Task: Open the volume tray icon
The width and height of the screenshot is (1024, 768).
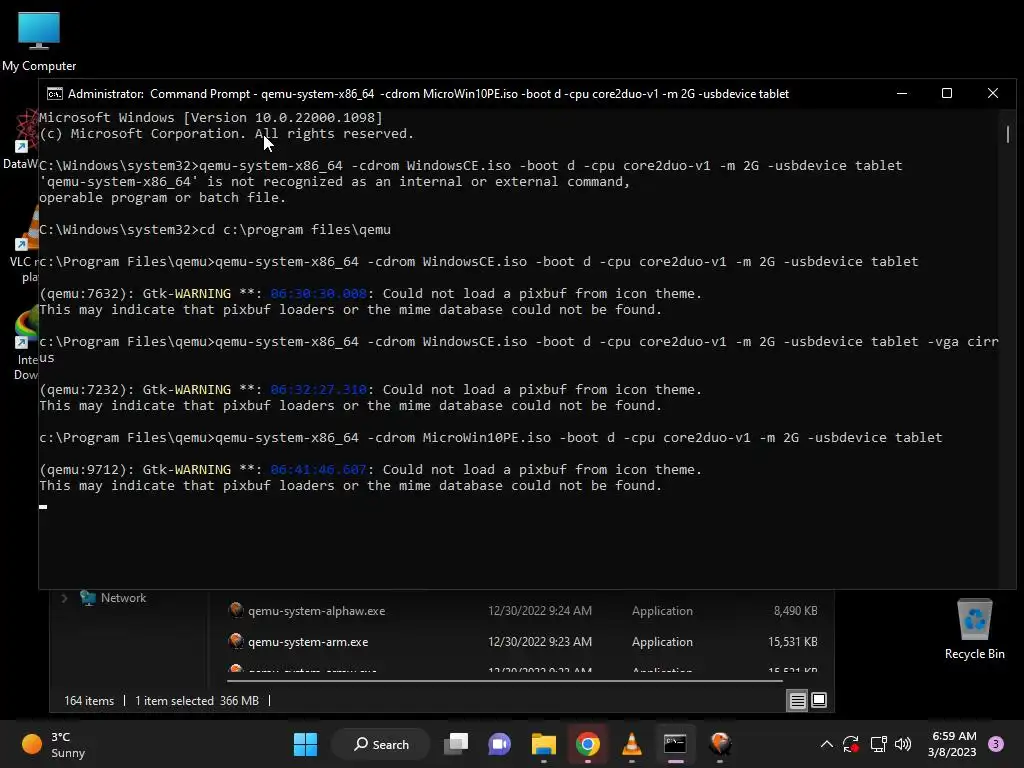Action: [x=903, y=744]
